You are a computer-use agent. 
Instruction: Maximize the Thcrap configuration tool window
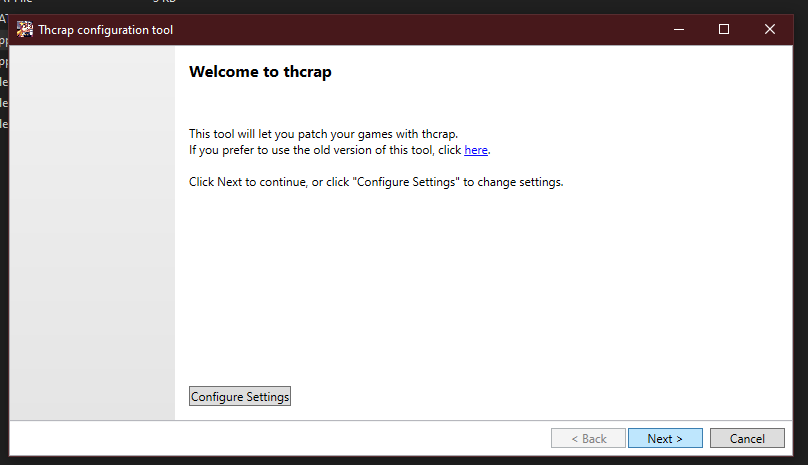723,29
